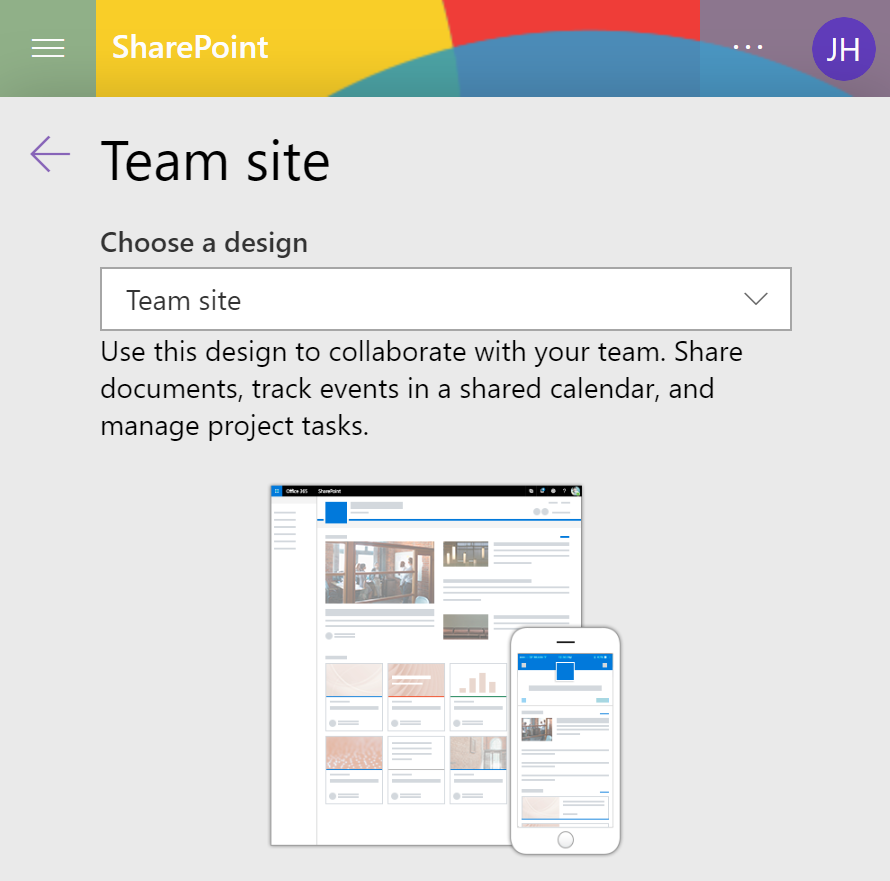Open the hamburger navigation menu

point(47,47)
